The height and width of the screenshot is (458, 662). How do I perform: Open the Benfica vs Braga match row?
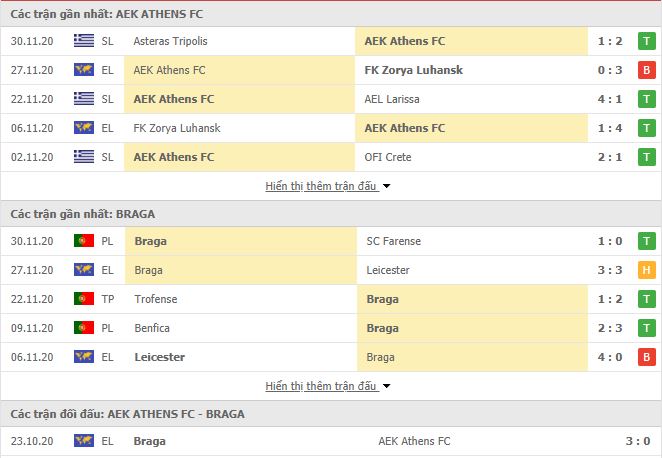331,328
